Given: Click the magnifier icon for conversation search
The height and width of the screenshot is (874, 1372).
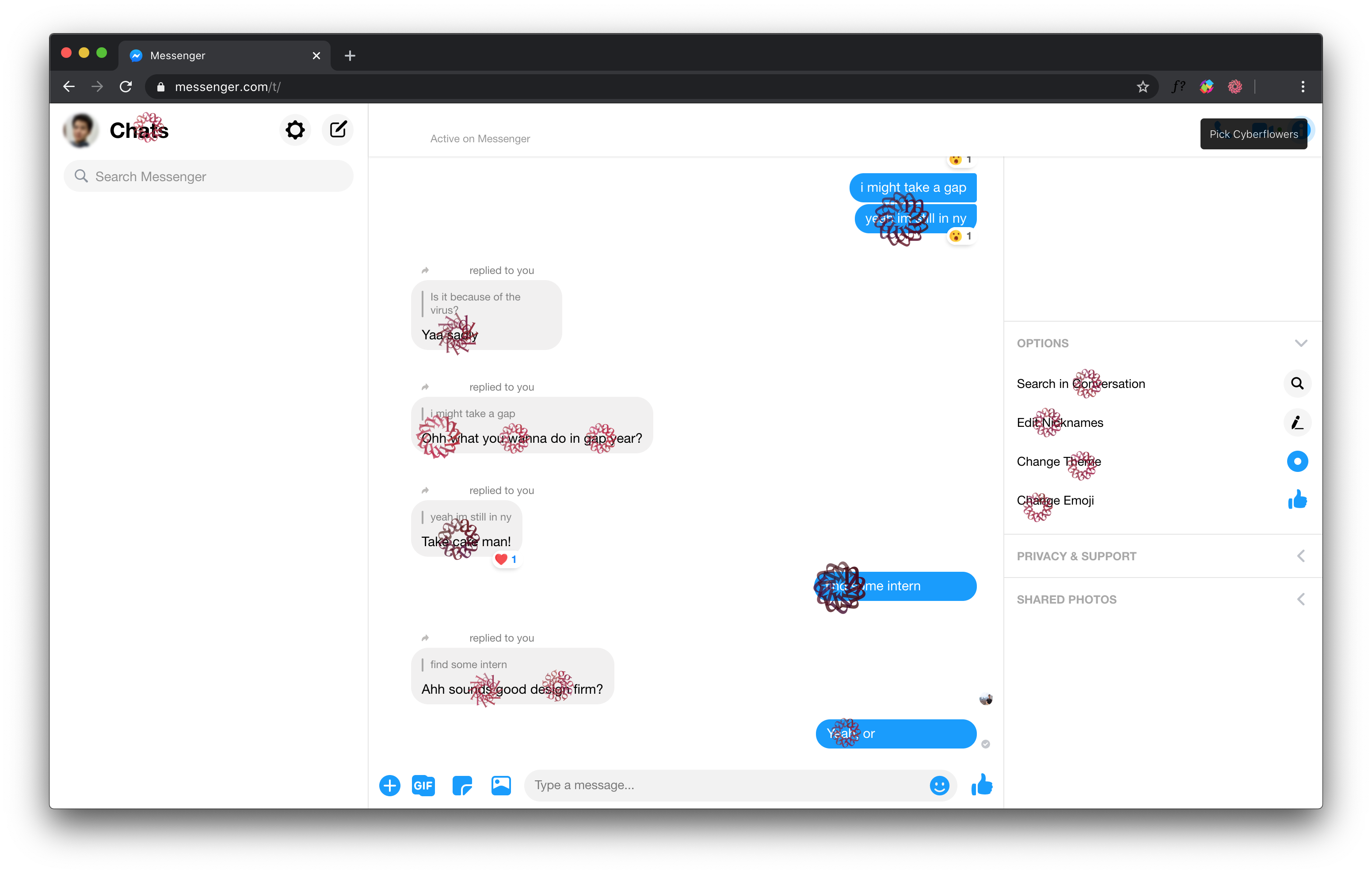Looking at the screenshot, I should (x=1297, y=384).
